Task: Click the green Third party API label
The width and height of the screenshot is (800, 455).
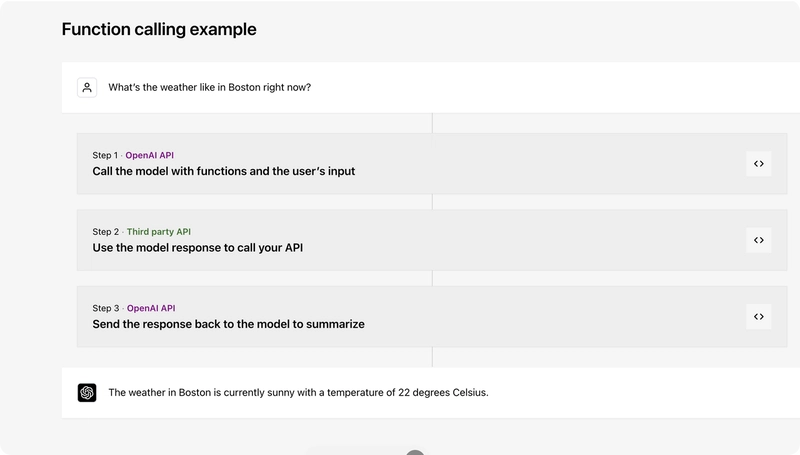Action: (159, 232)
